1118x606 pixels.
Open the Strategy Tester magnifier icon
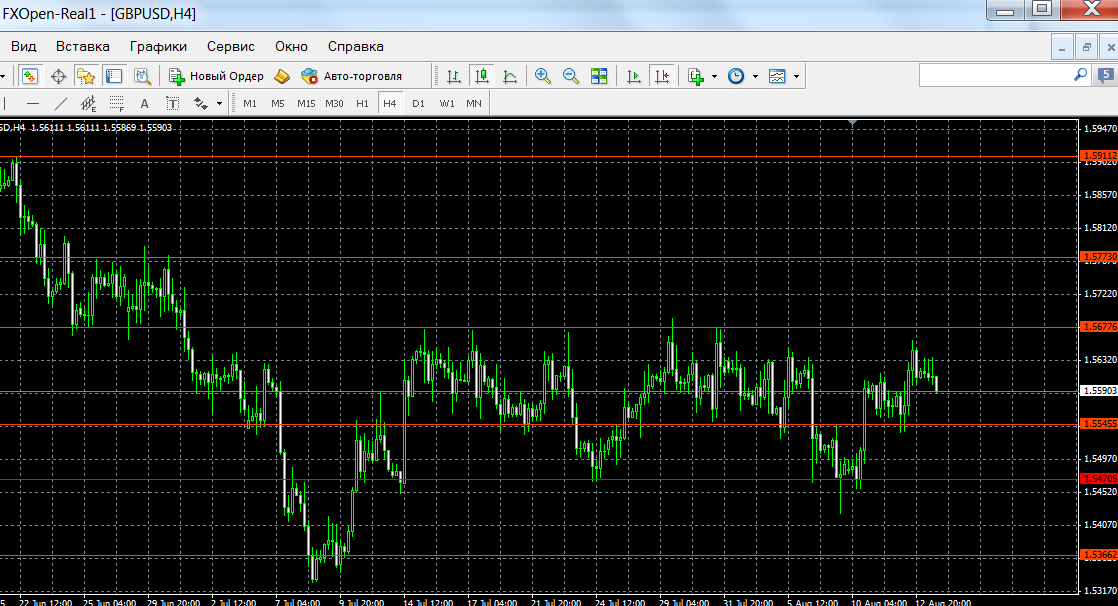point(143,76)
